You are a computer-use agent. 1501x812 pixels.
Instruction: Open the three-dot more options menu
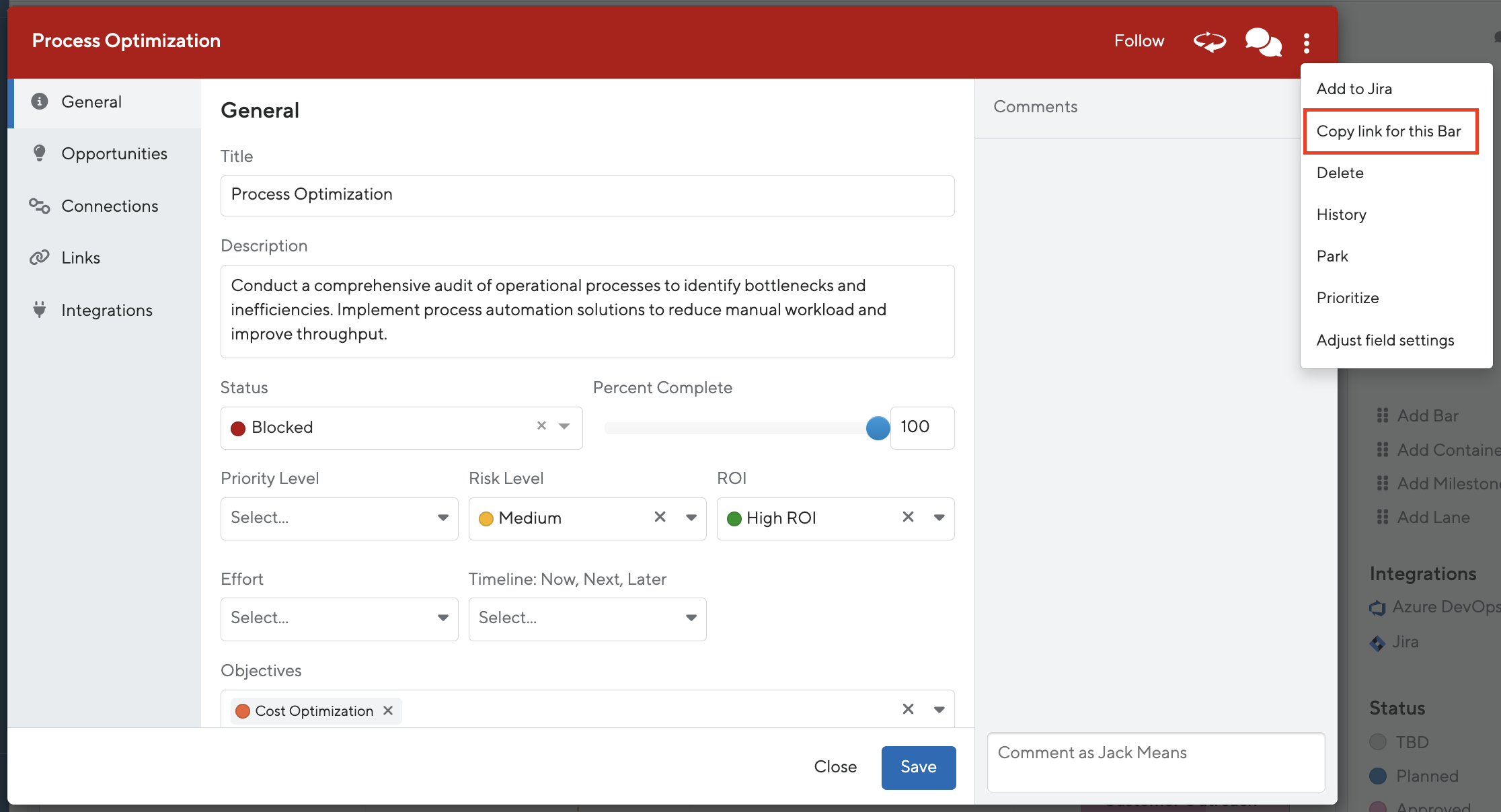click(1306, 42)
